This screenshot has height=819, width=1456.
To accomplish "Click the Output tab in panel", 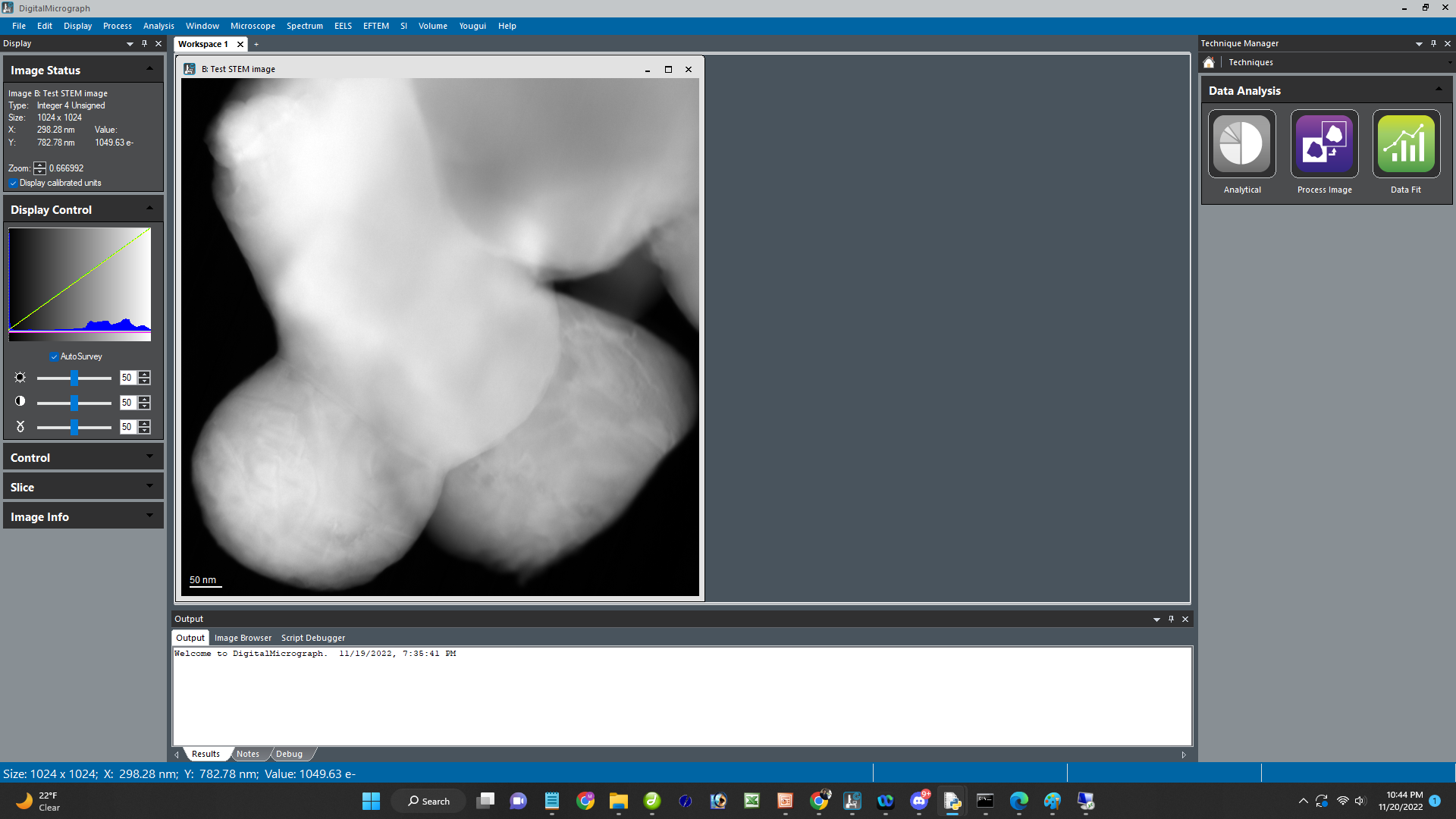I will tap(190, 637).
